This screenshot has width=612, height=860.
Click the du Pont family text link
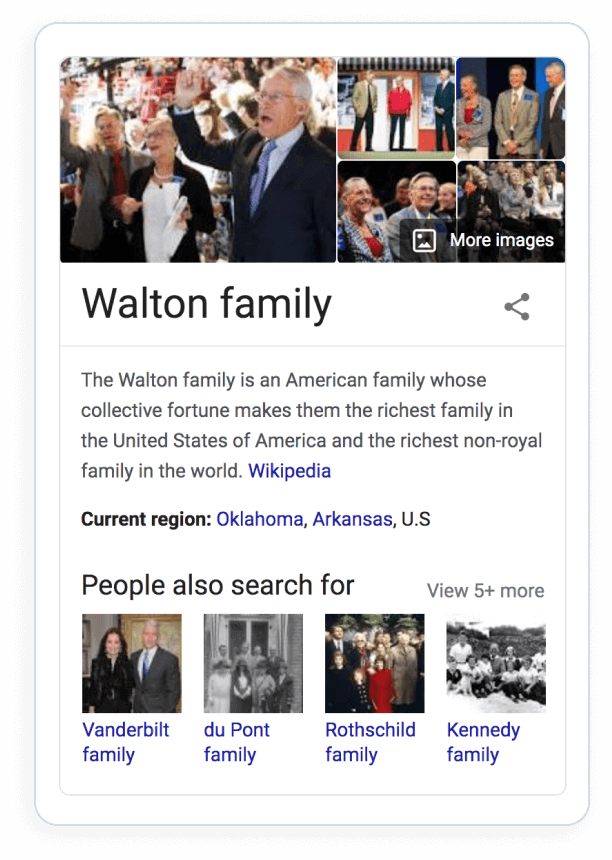click(236, 742)
